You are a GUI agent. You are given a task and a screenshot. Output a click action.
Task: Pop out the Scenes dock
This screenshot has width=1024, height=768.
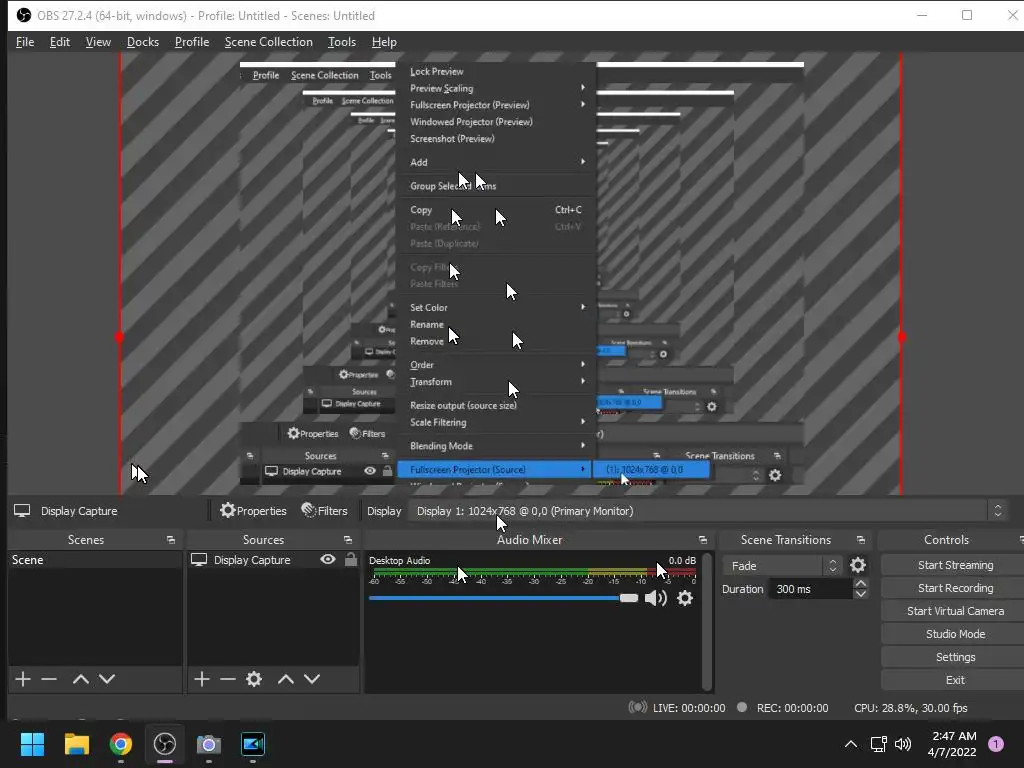pos(171,540)
